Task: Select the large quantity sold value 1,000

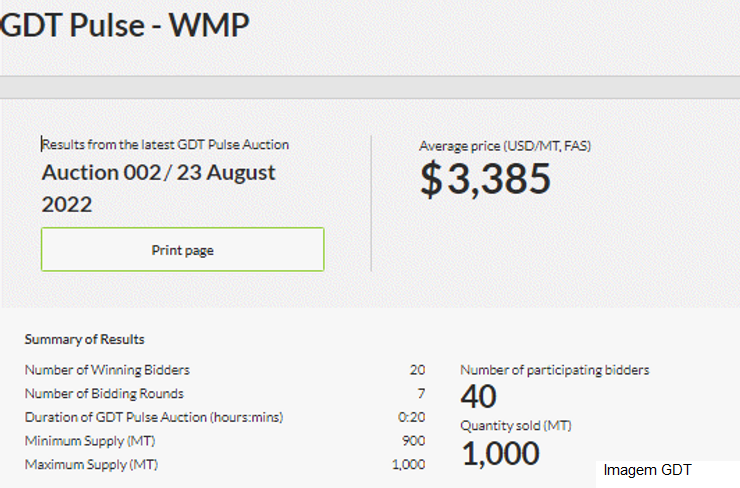Action: (500, 454)
